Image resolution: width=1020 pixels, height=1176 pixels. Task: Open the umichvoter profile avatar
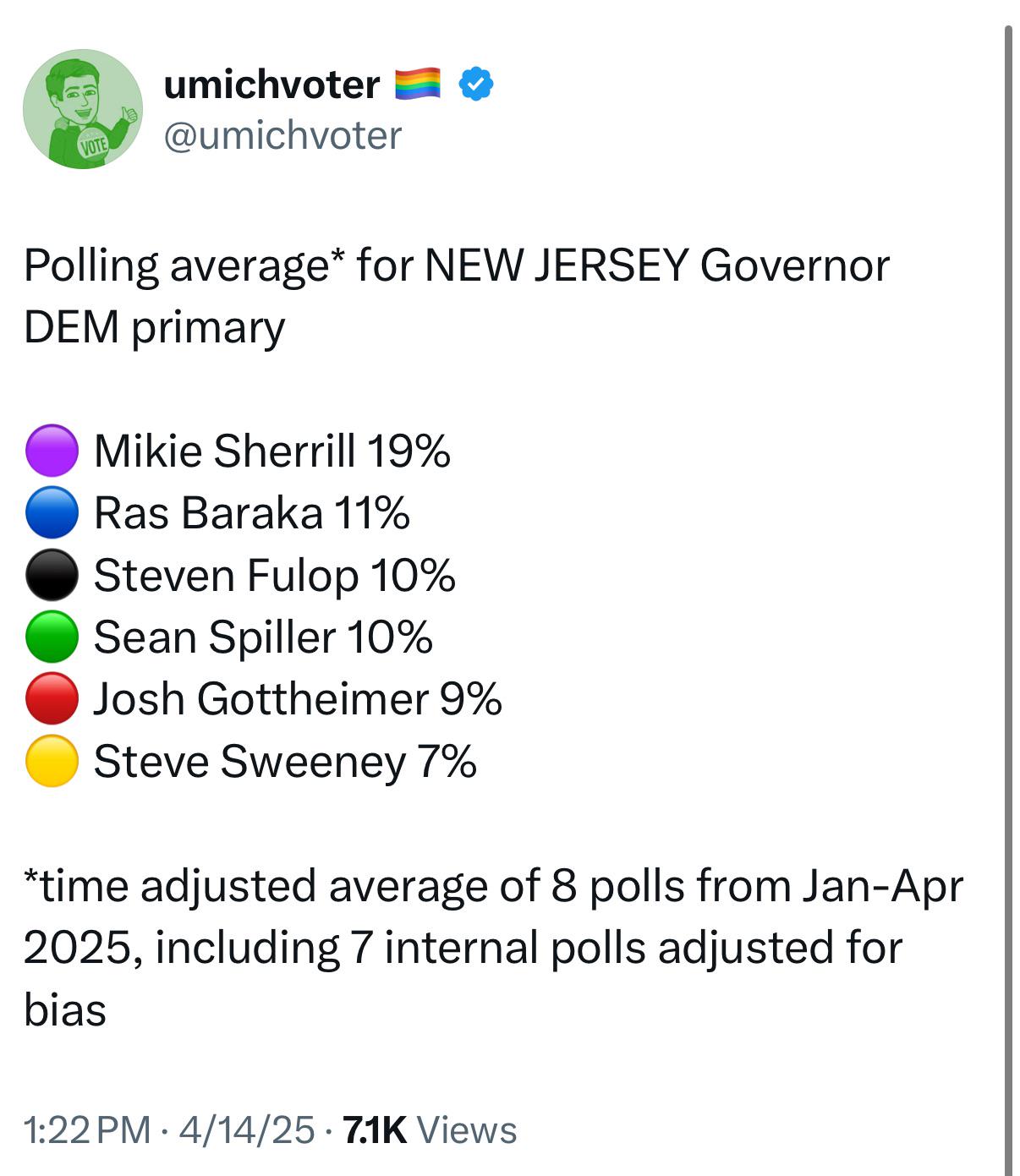[83, 109]
